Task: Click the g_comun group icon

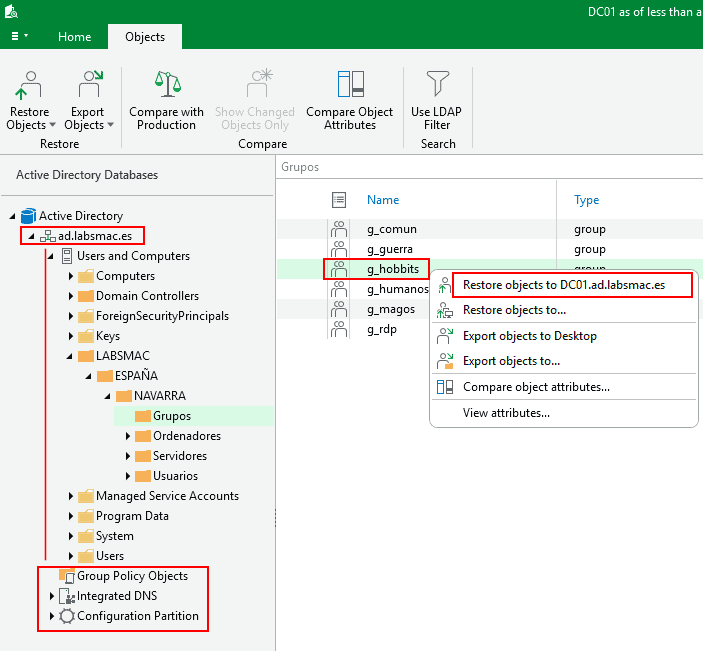Action: 339,229
